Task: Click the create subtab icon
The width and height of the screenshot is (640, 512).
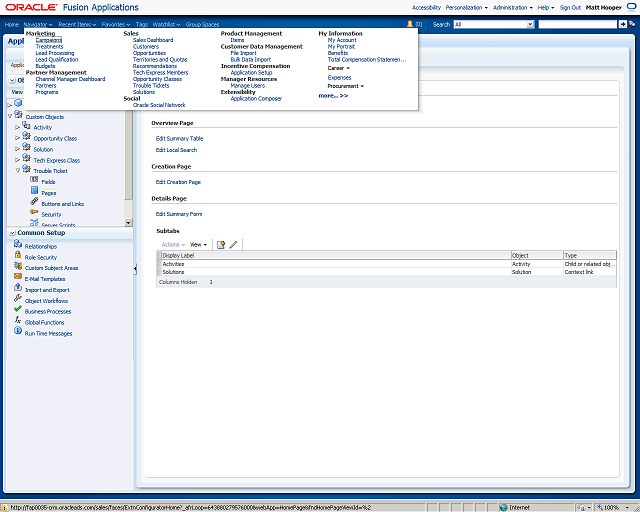Action: (221, 245)
